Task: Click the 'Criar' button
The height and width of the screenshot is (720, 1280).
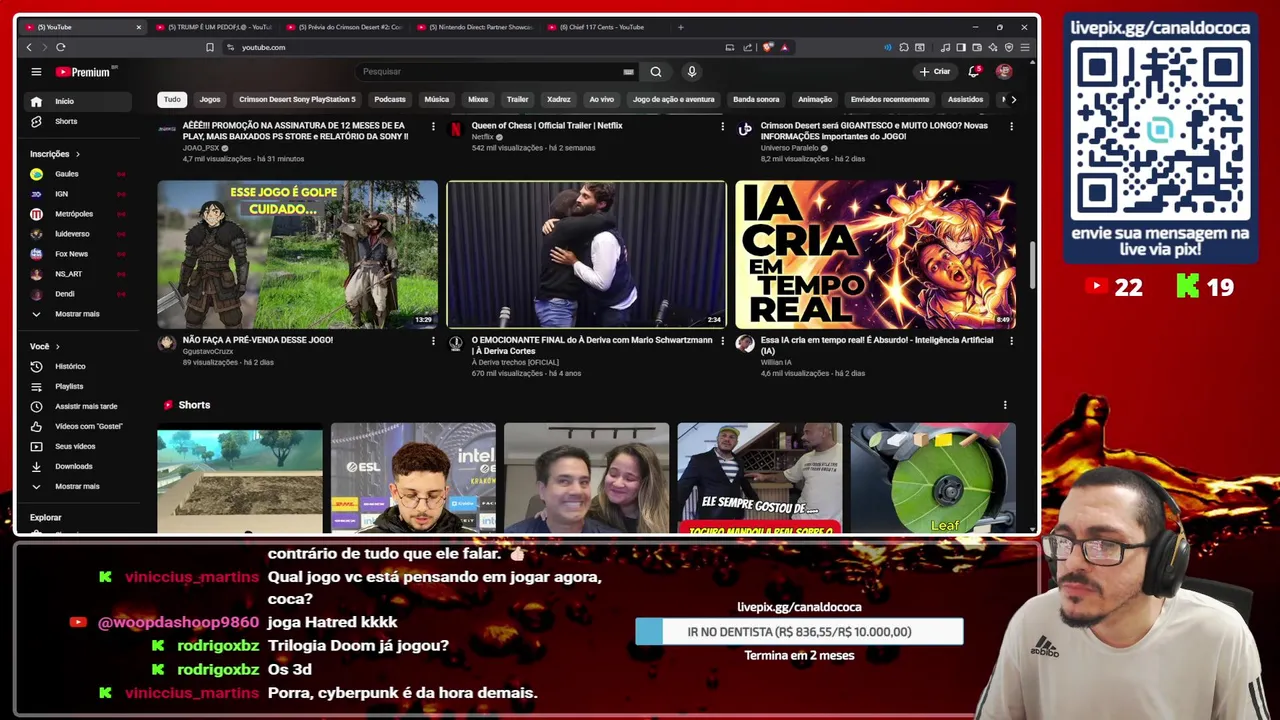Action: click(x=935, y=72)
